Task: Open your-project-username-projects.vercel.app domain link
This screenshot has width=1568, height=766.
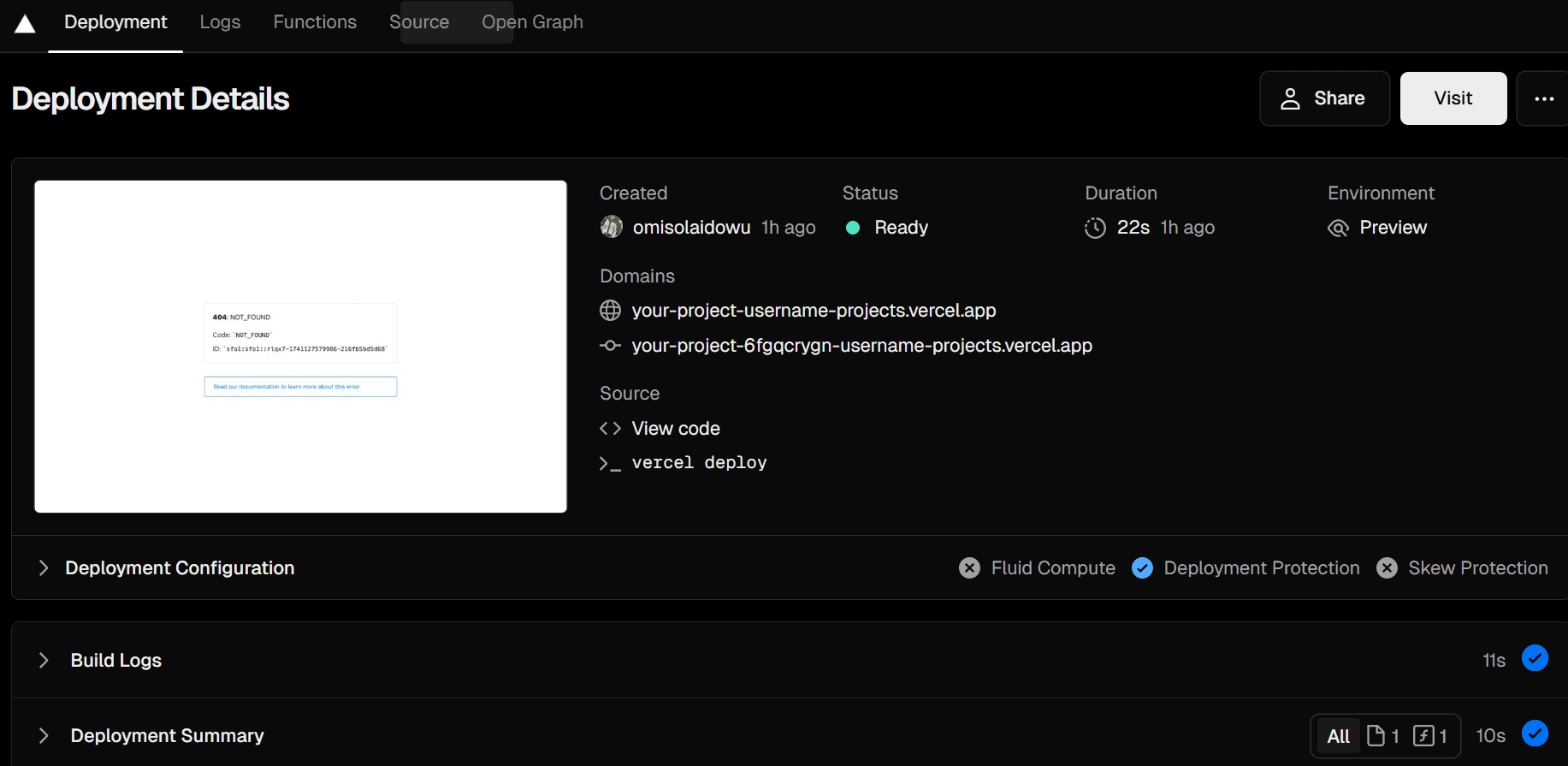Action: click(814, 311)
